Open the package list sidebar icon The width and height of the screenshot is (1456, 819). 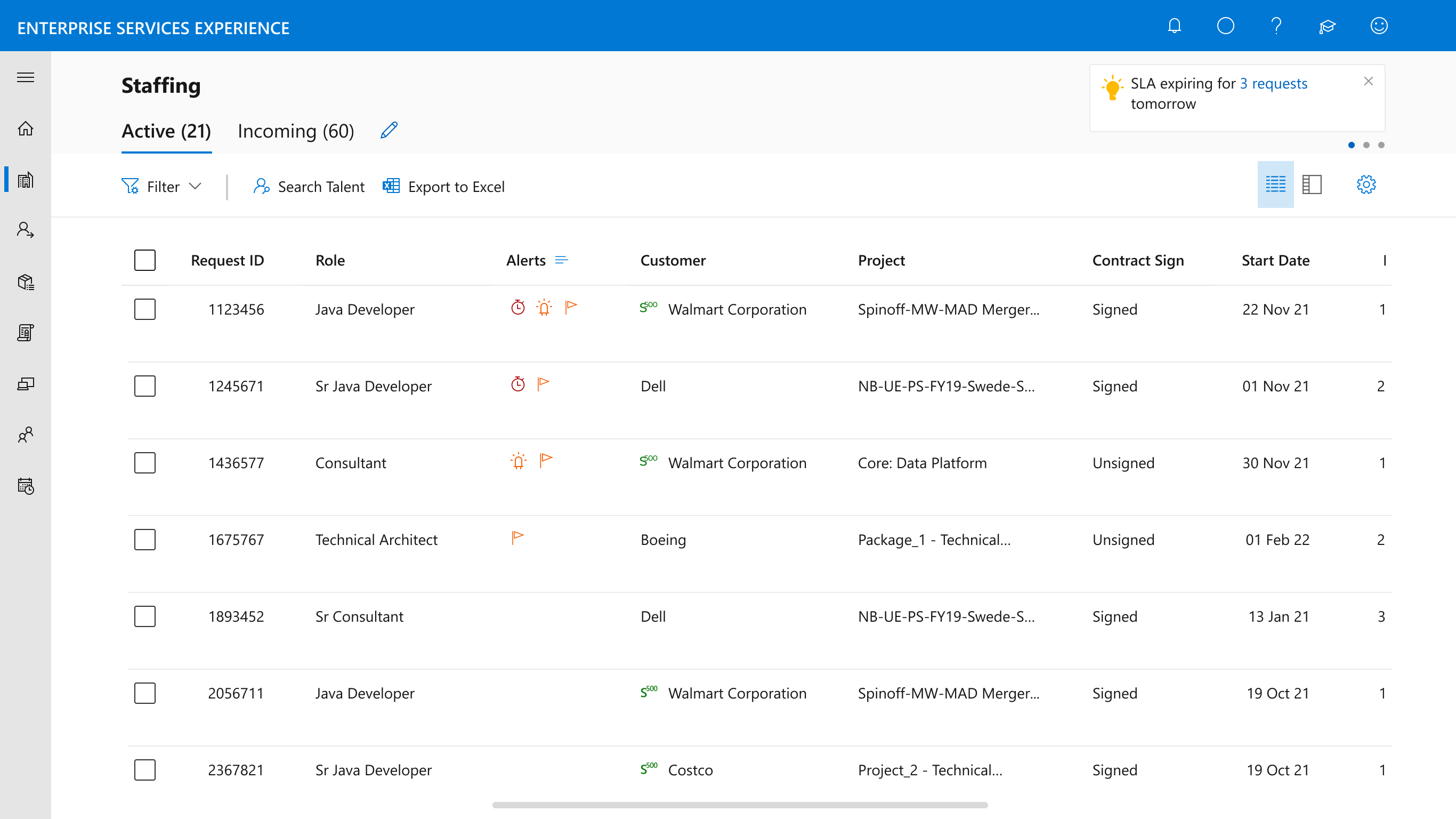[26, 282]
